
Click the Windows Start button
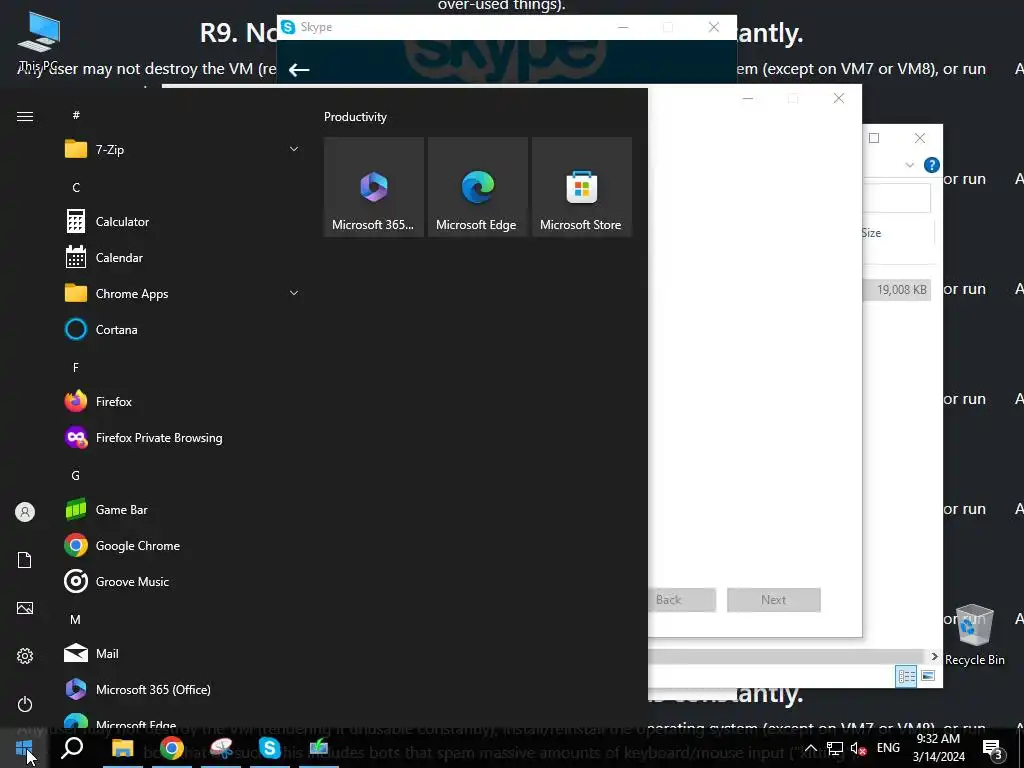(x=24, y=748)
